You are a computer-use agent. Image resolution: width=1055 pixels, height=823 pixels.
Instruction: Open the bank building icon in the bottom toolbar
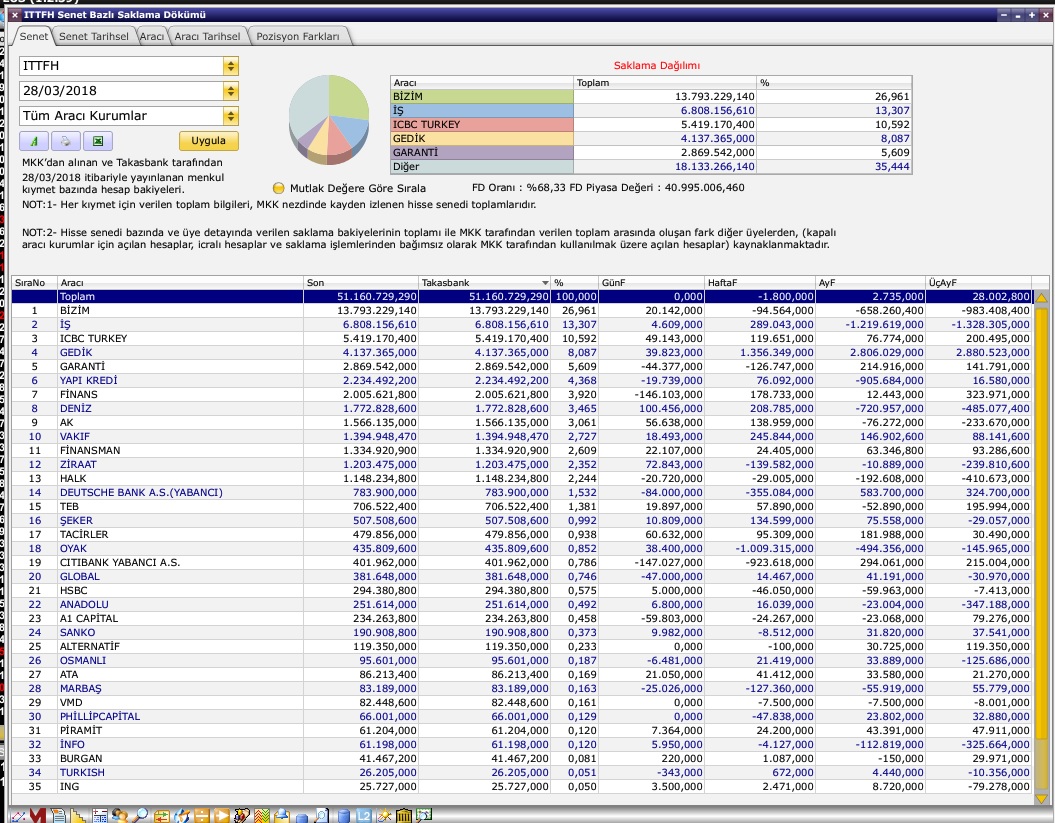[404, 816]
